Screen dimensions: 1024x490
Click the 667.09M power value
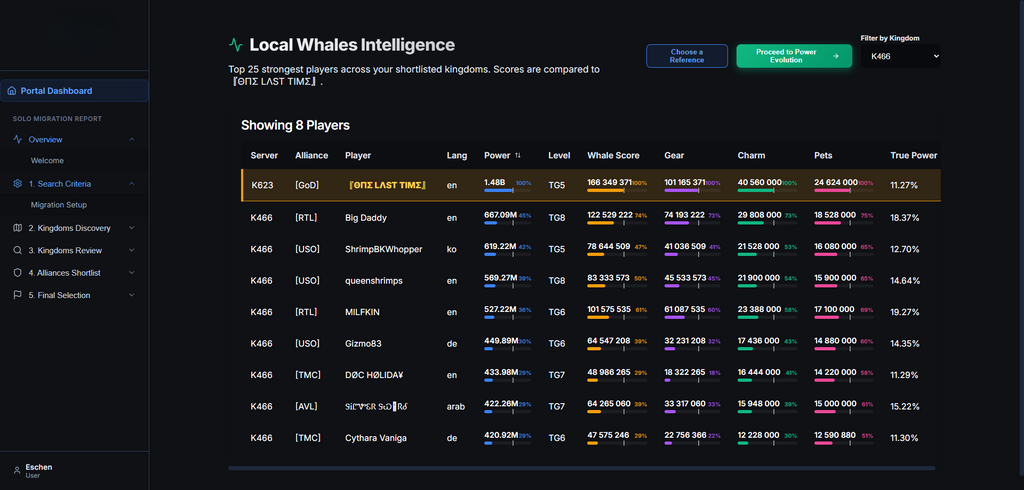point(501,214)
